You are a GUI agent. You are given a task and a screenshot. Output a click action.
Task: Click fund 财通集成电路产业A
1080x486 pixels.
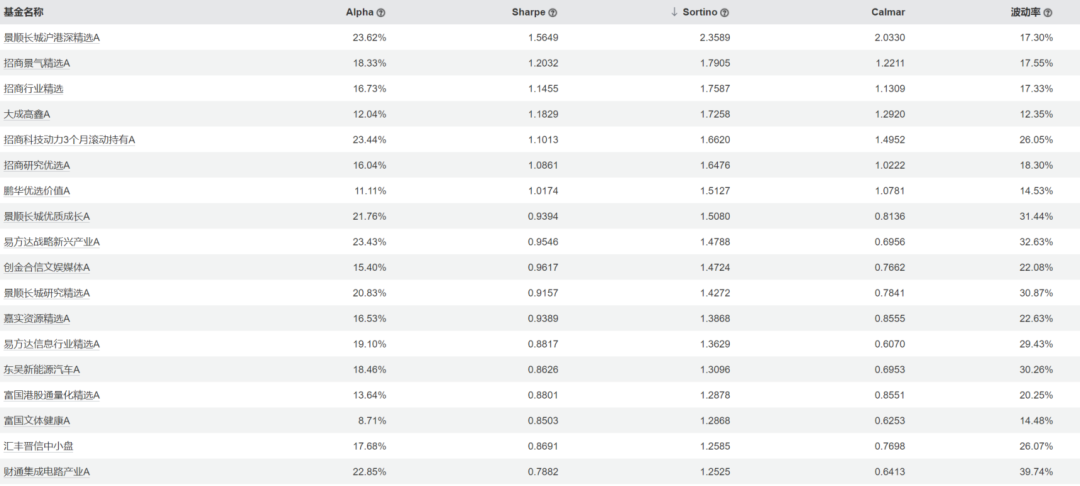click(x=47, y=471)
